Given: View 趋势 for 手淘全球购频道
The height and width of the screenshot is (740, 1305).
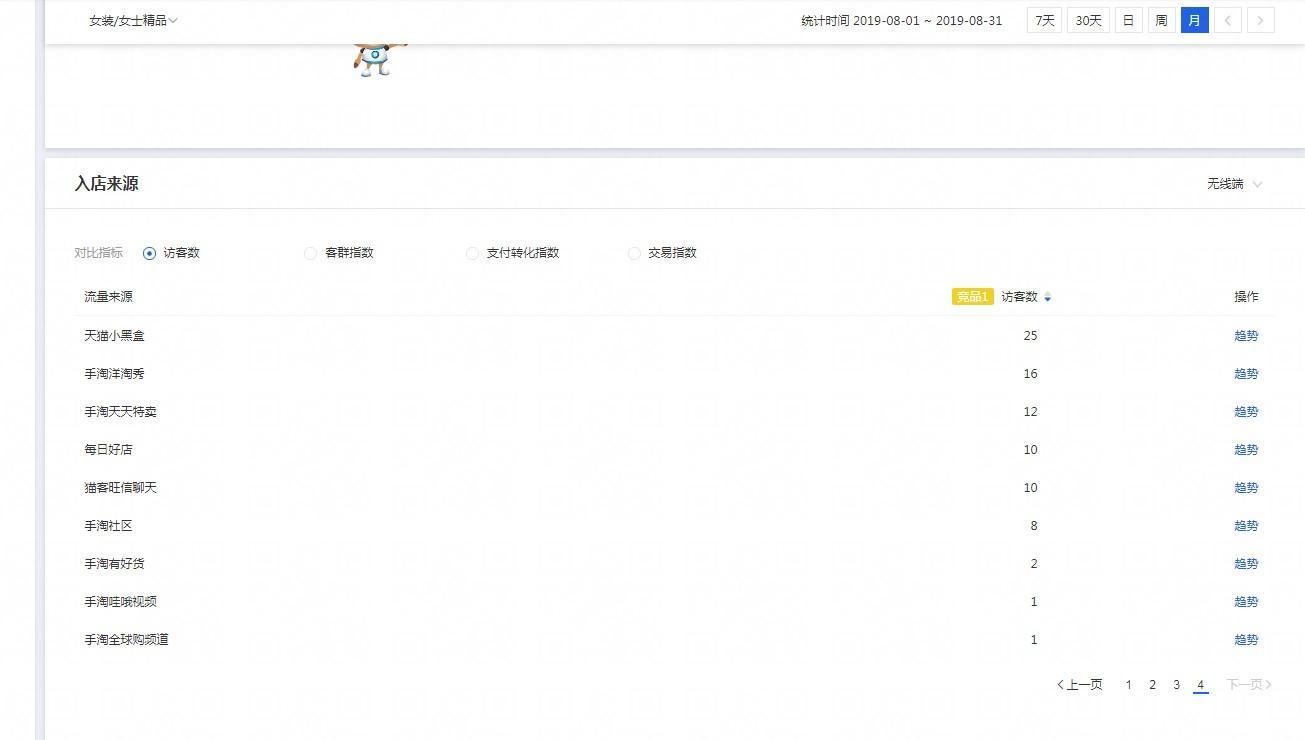Looking at the screenshot, I should pyautogui.click(x=1246, y=640).
